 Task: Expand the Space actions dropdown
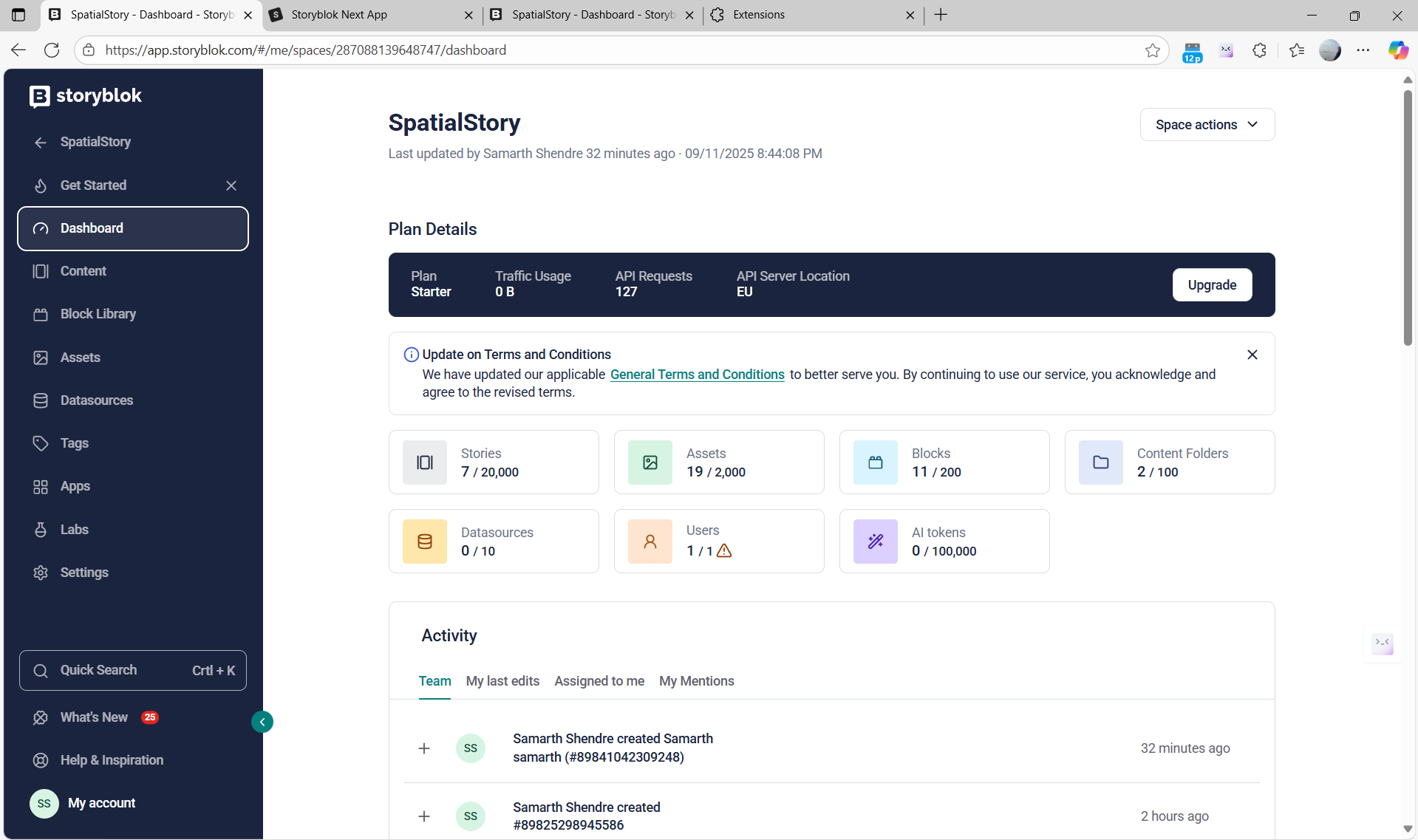coord(1207,125)
